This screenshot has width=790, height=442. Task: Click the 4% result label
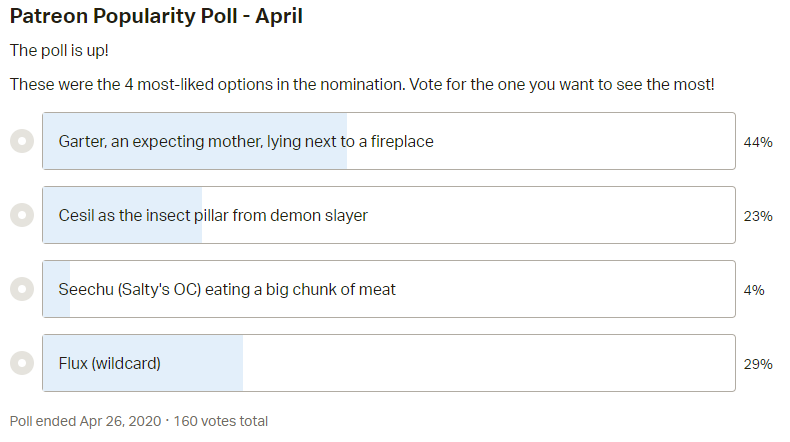click(754, 290)
